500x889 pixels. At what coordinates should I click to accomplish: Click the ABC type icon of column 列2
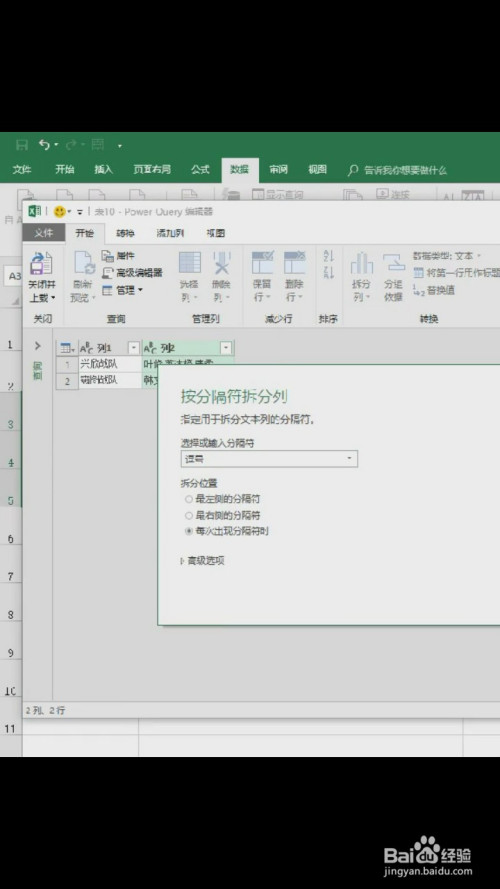[150, 348]
